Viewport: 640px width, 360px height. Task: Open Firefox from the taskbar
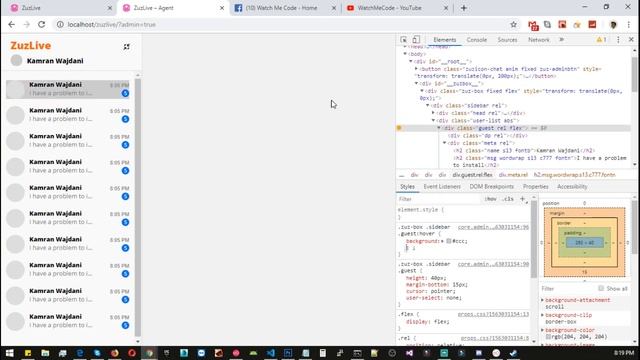pos(115,353)
